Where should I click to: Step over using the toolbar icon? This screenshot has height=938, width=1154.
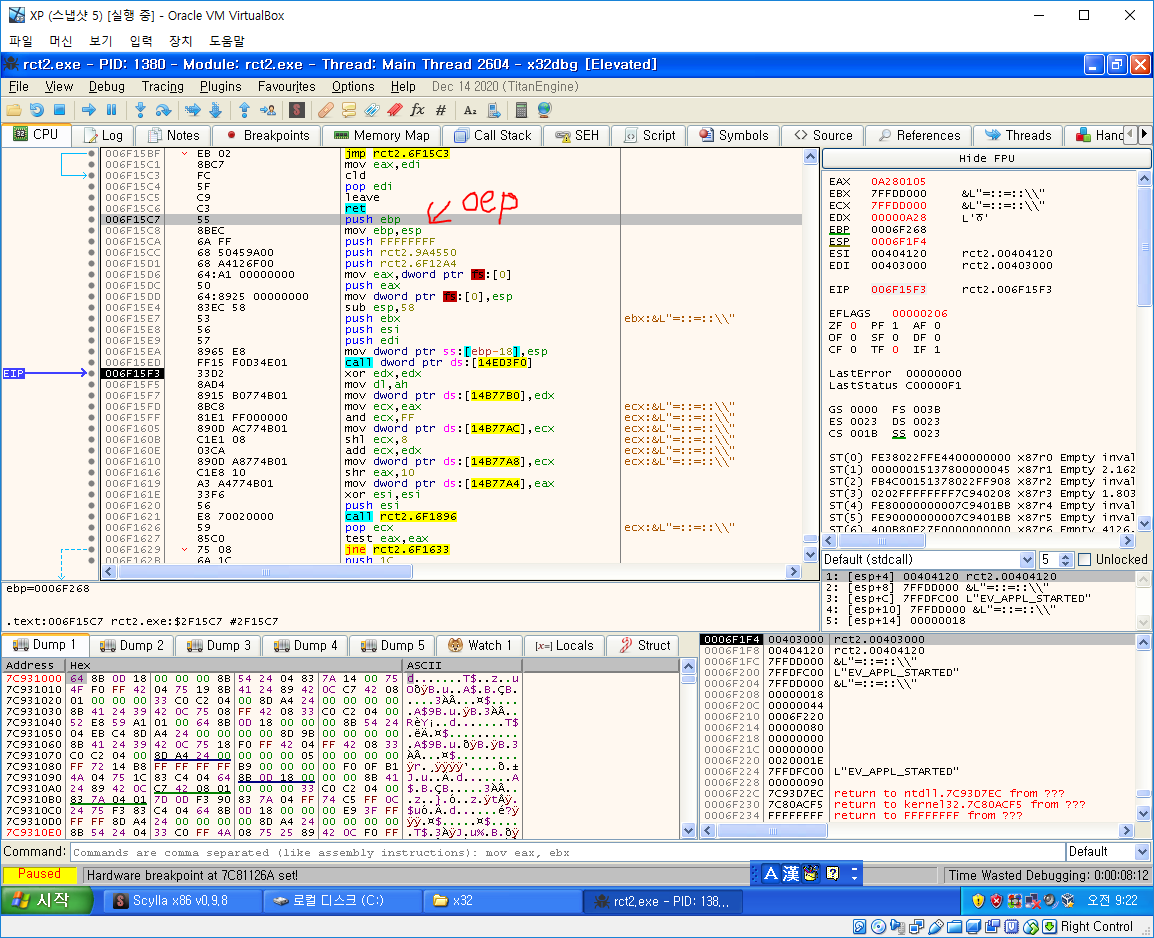(x=163, y=110)
